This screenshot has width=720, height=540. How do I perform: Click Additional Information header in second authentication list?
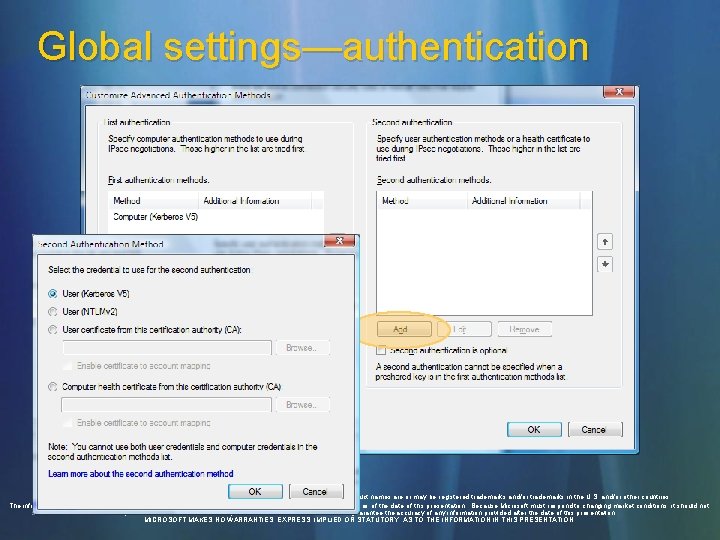(x=523, y=201)
